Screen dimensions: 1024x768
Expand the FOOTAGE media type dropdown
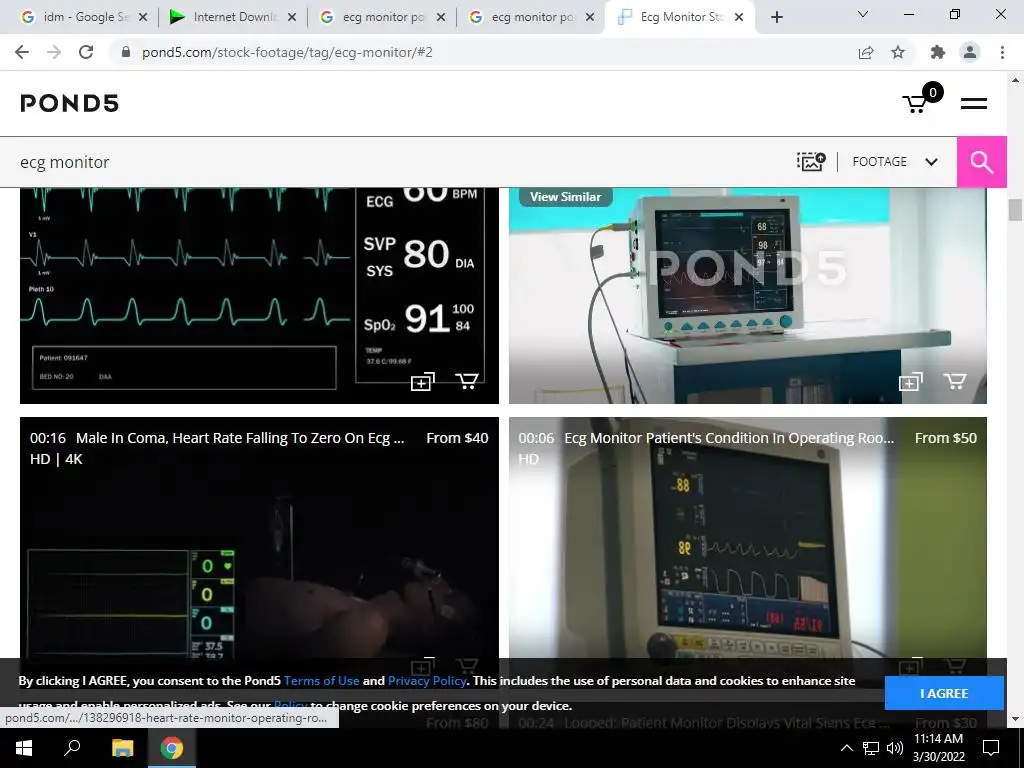tap(895, 161)
